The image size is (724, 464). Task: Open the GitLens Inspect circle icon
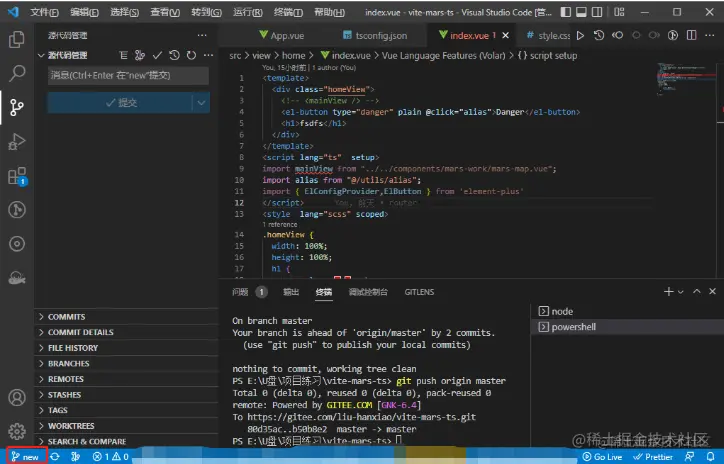pos(17,244)
